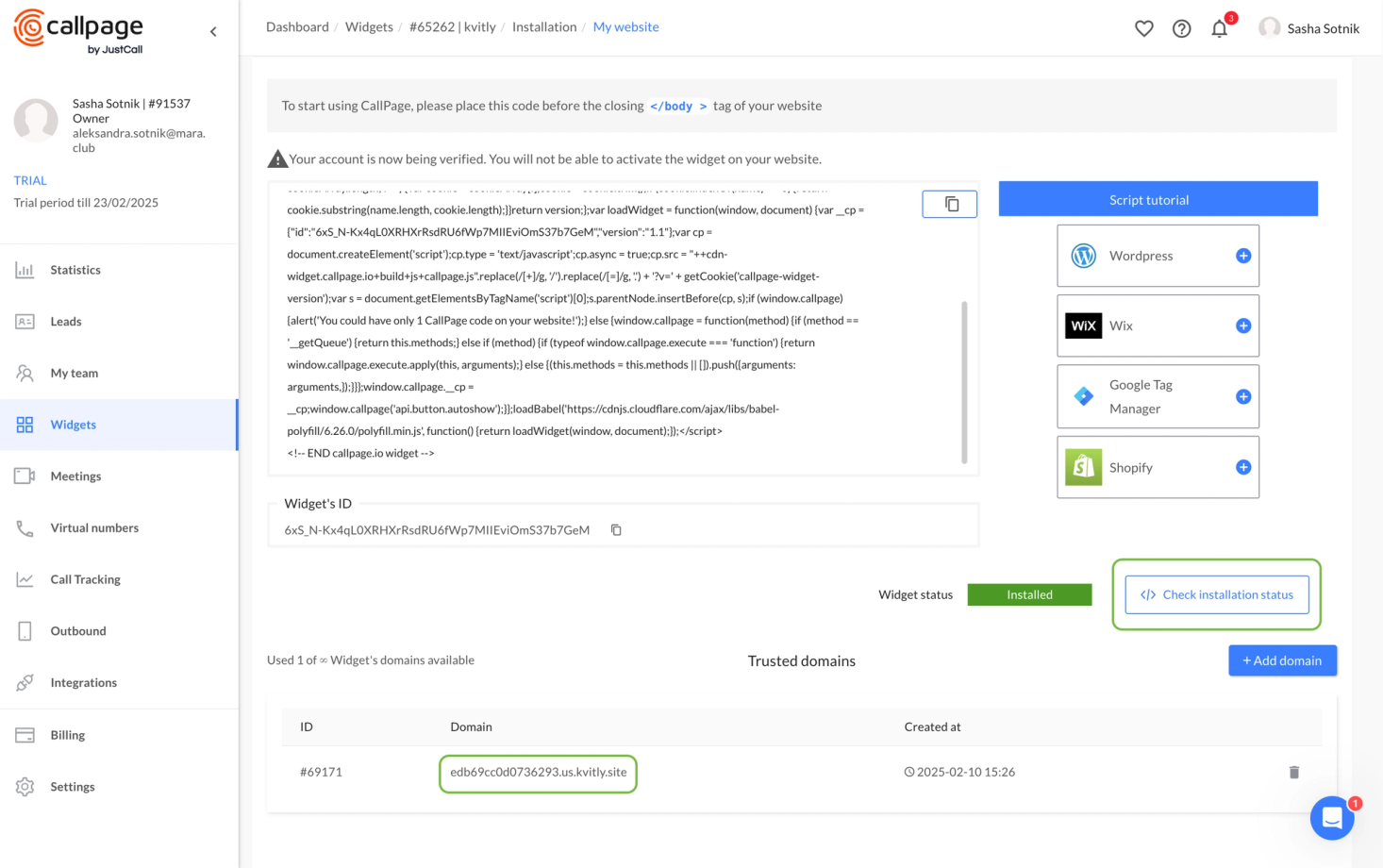Click the Installation breadcrumb
The height and width of the screenshot is (868, 1383).
544,27
